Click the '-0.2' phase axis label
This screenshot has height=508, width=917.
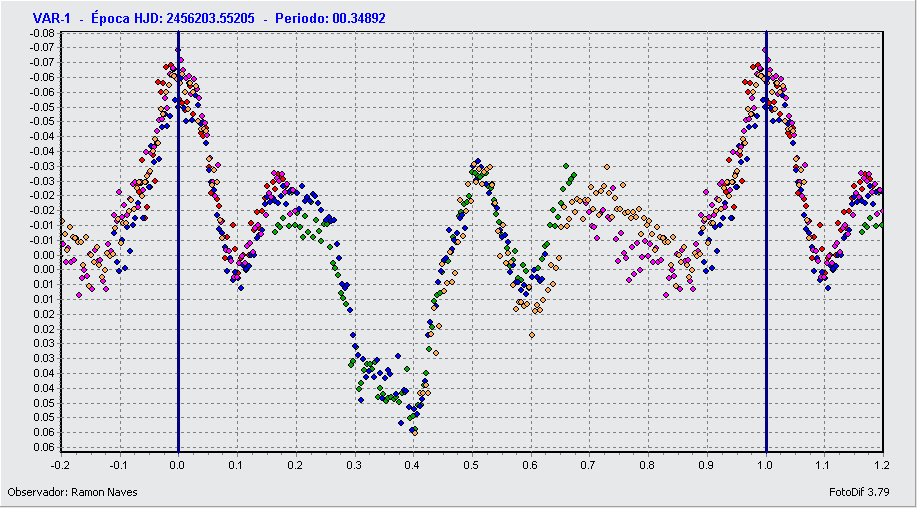pyautogui.click(x=59, y=465)
